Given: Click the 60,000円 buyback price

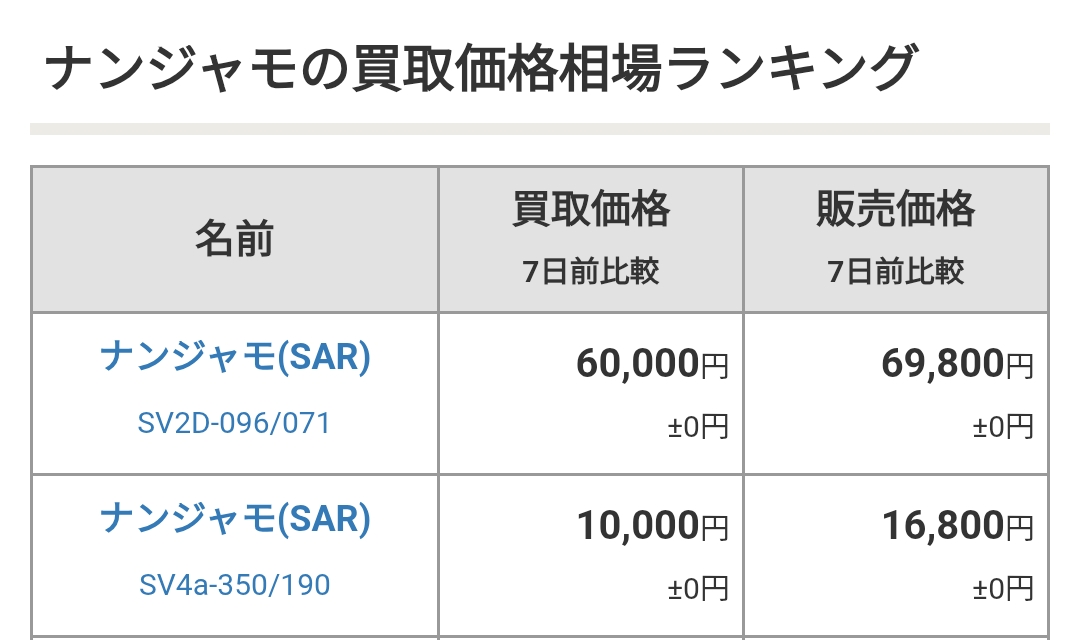Looking at the screenshot, I should [652, 365].
